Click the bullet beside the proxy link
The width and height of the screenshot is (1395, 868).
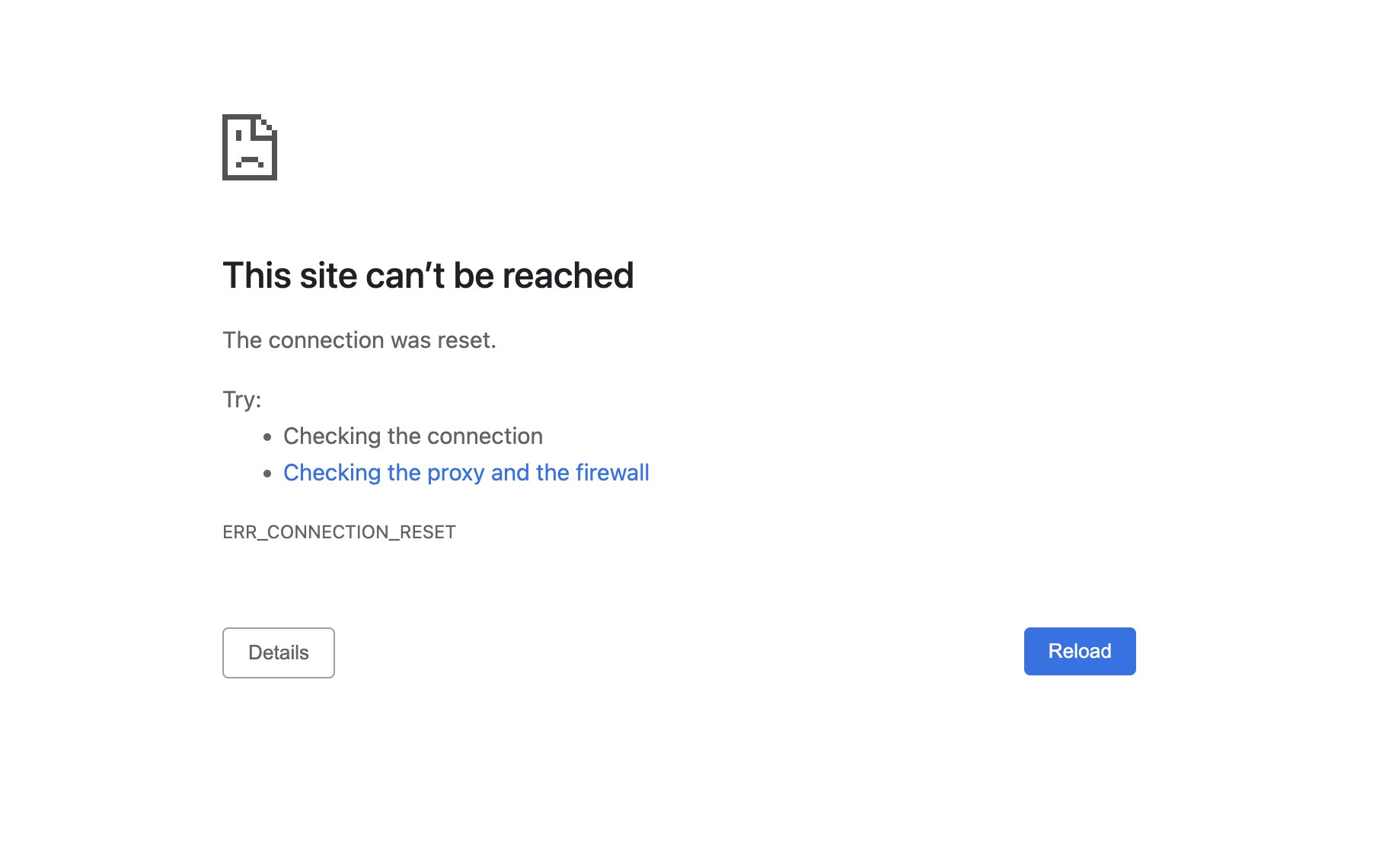(267, 474)
